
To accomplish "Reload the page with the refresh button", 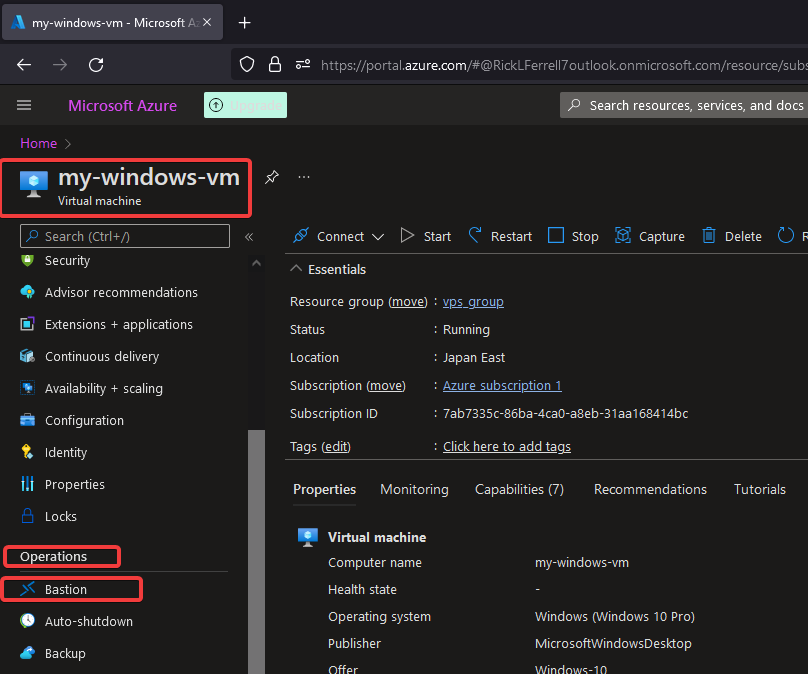I will pyautogui.click(x=96, y=64).
